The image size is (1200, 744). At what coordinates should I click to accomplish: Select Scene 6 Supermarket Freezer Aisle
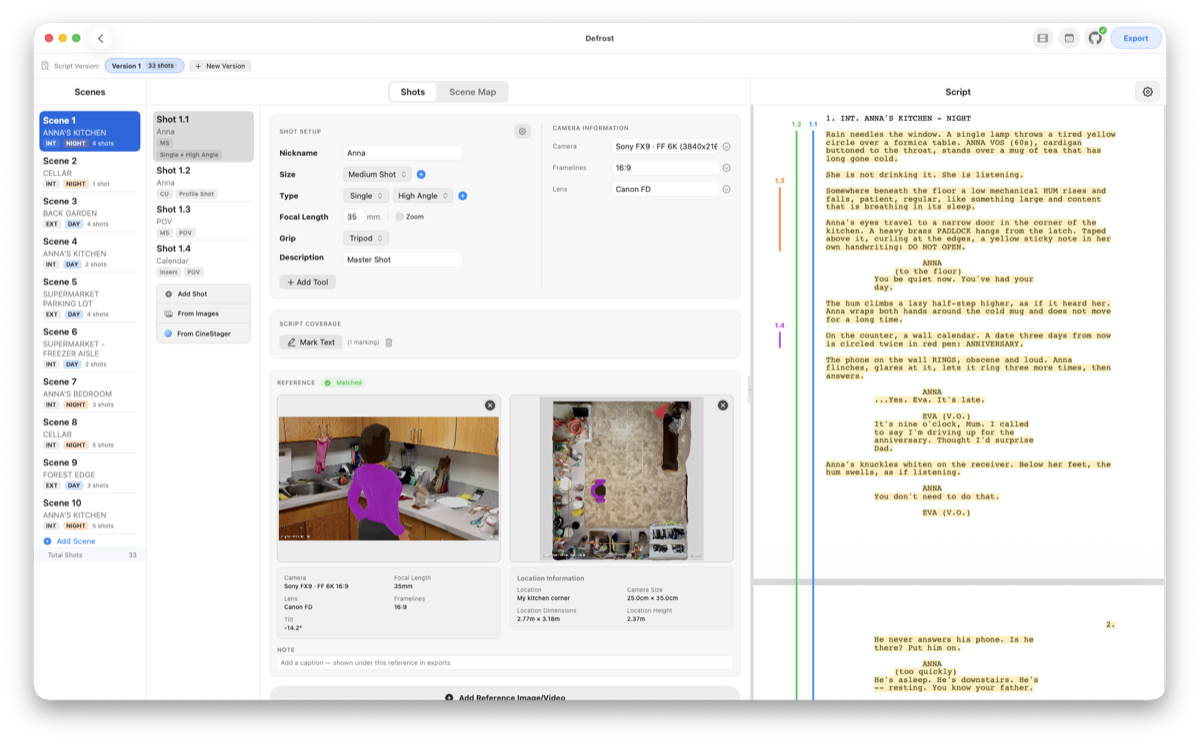coord(90,348)
